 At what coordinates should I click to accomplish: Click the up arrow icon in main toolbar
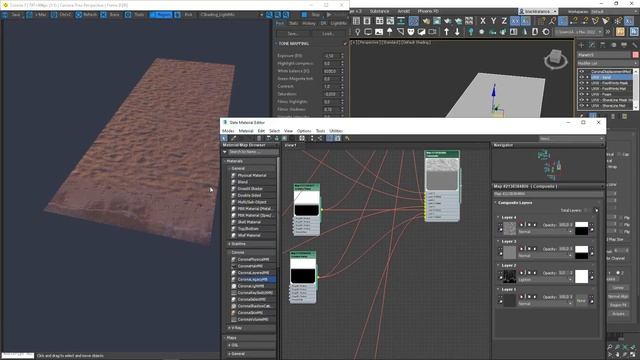point(447,32)
